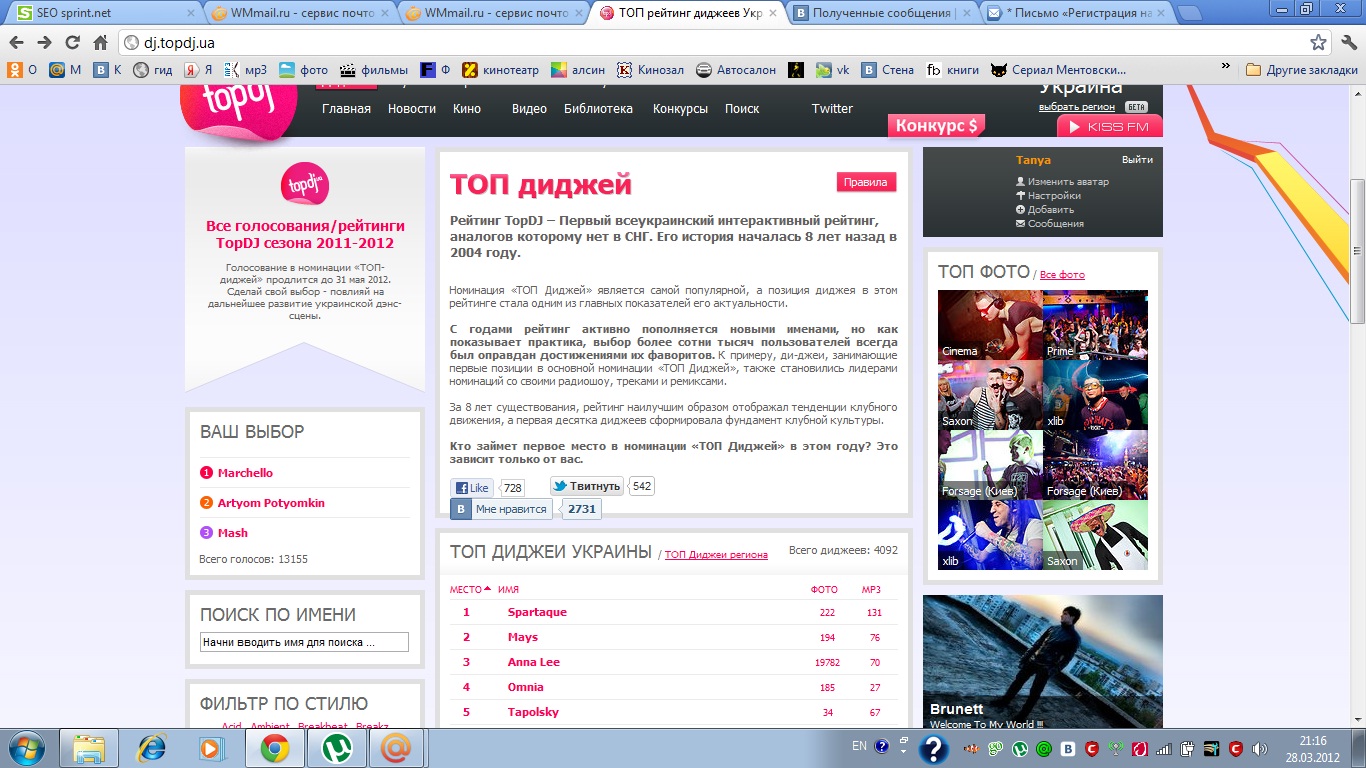Viewport: 1366px width, 768px height.
Task: Click the TopDJ pink logo
Action: (238, 112)
